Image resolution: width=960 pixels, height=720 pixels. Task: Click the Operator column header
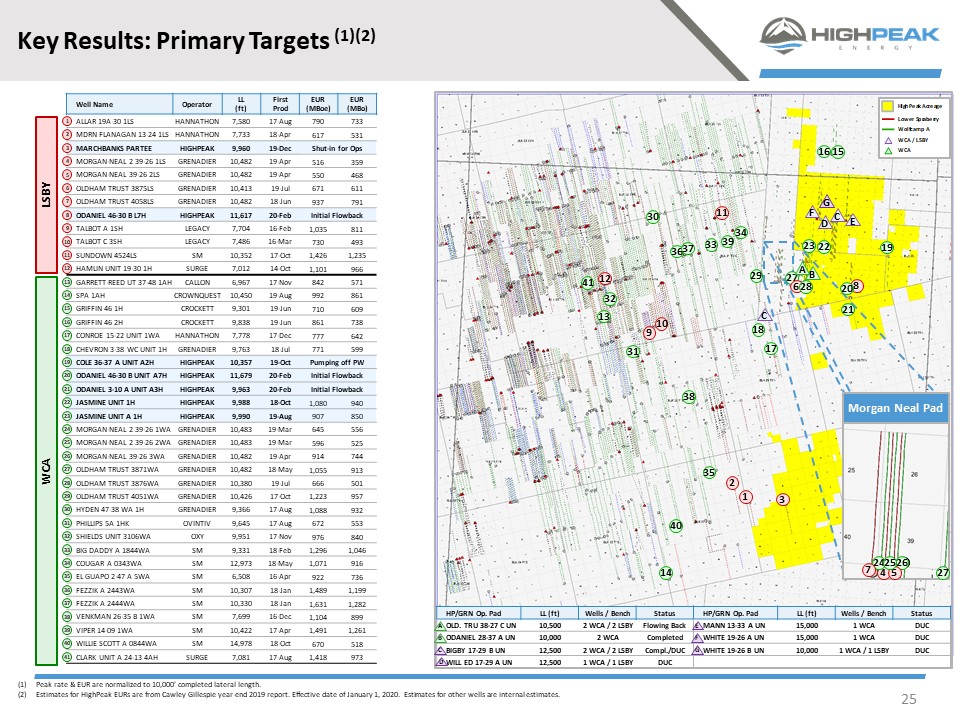coord(197,104)
